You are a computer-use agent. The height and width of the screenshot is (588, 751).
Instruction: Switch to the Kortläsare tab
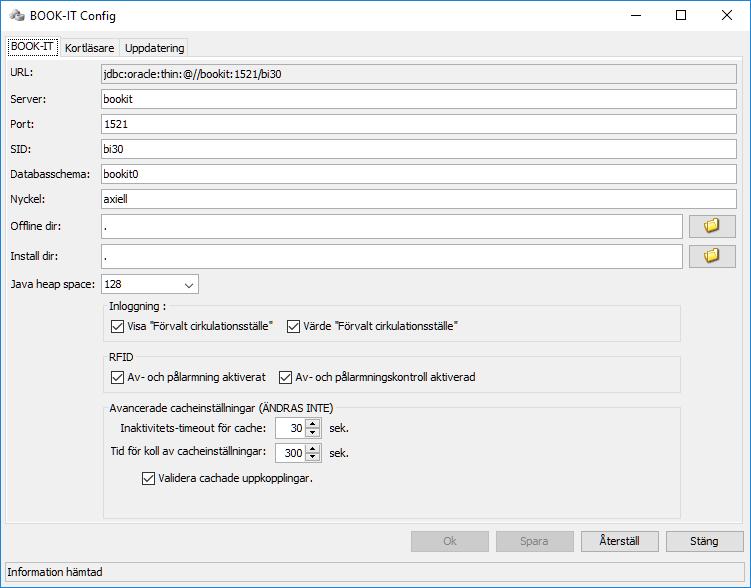(x=90, y=48)
